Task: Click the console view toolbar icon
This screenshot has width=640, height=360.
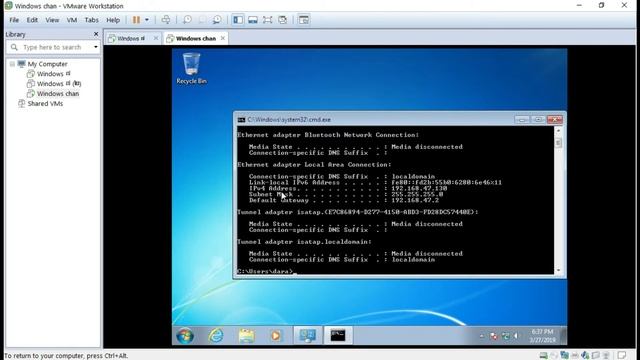Action: [x=303, y=20]
